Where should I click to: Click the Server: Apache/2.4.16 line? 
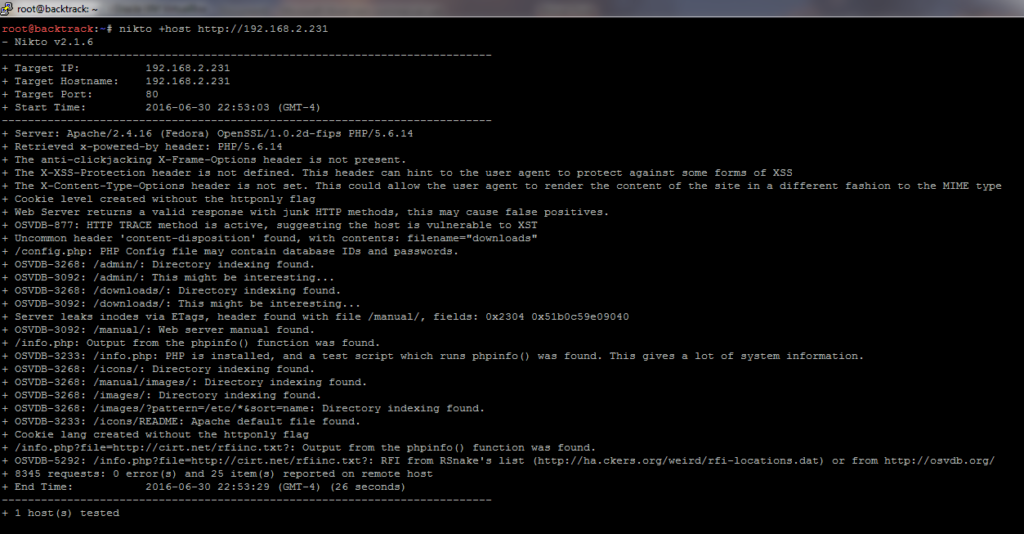tap(213, 133)
